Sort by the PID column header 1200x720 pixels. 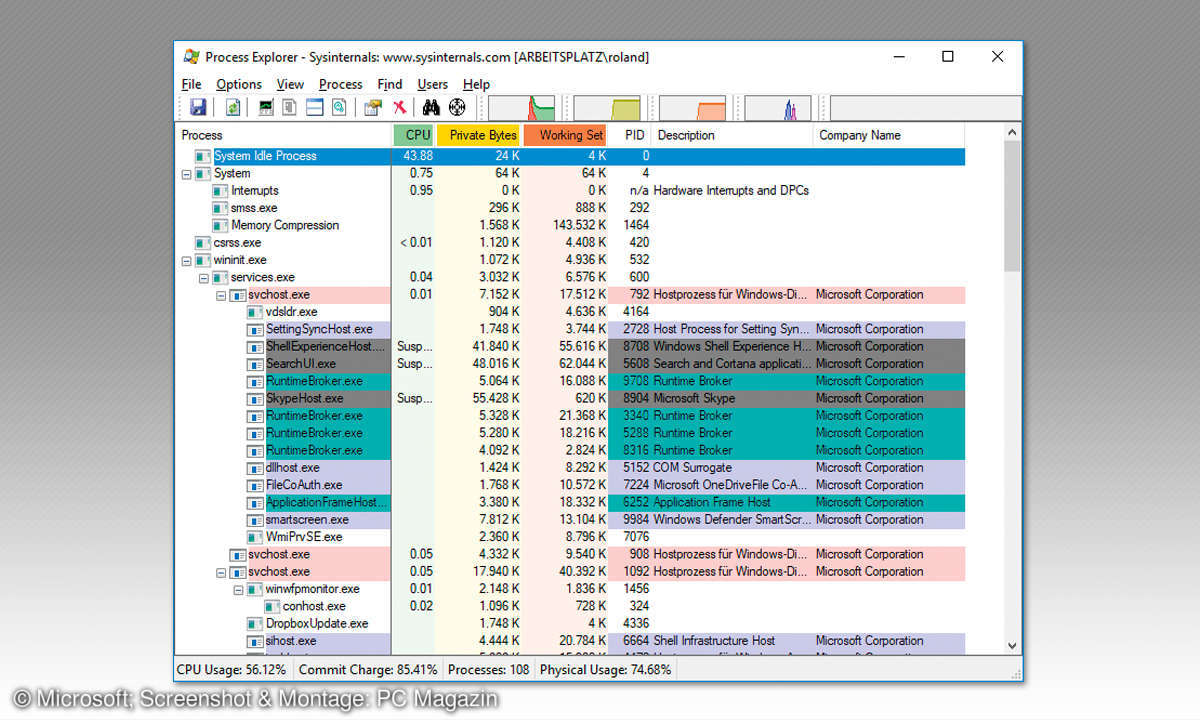(x=630, y=135)
